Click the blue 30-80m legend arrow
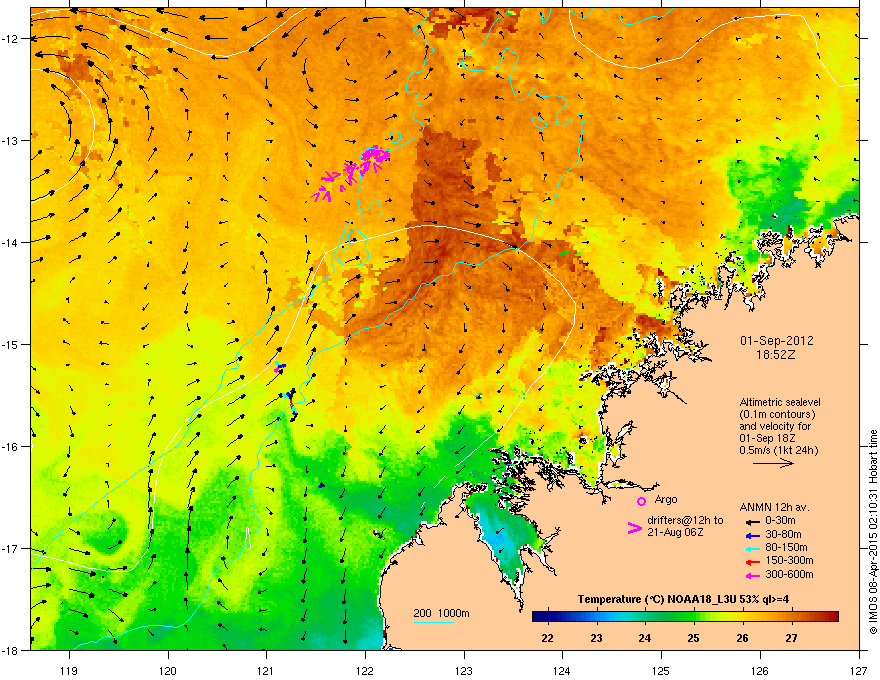880x680 pixels. click(752, 535)
